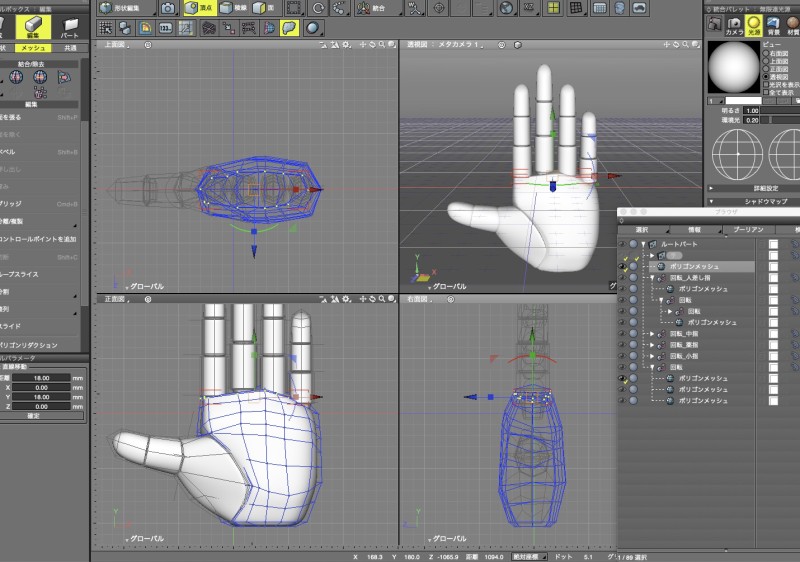Click the arrow triangle icon under 結合/除去
Screen dimensions: 800x562
[x=63, y=77]
